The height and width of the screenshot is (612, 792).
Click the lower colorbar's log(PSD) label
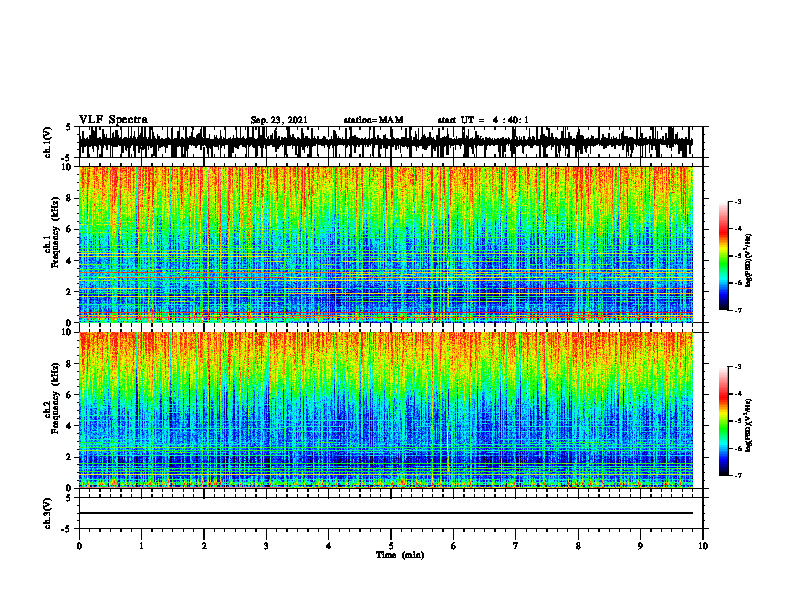(x=749, y=426)
